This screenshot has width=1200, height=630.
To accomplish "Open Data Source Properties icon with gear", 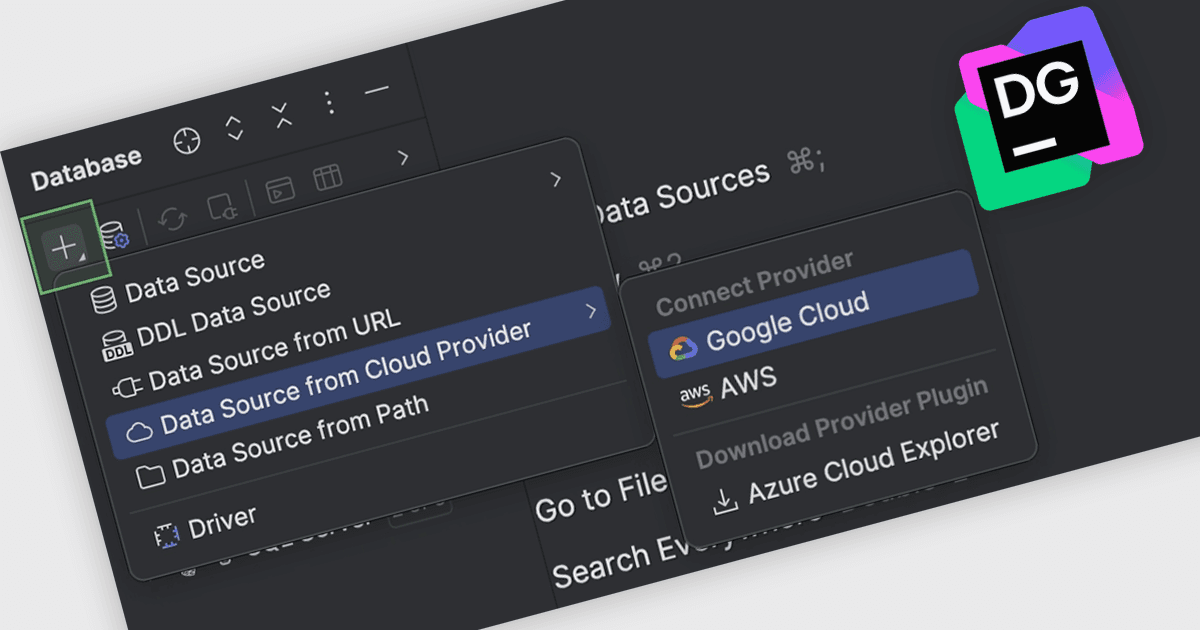I will pos(114,235).
